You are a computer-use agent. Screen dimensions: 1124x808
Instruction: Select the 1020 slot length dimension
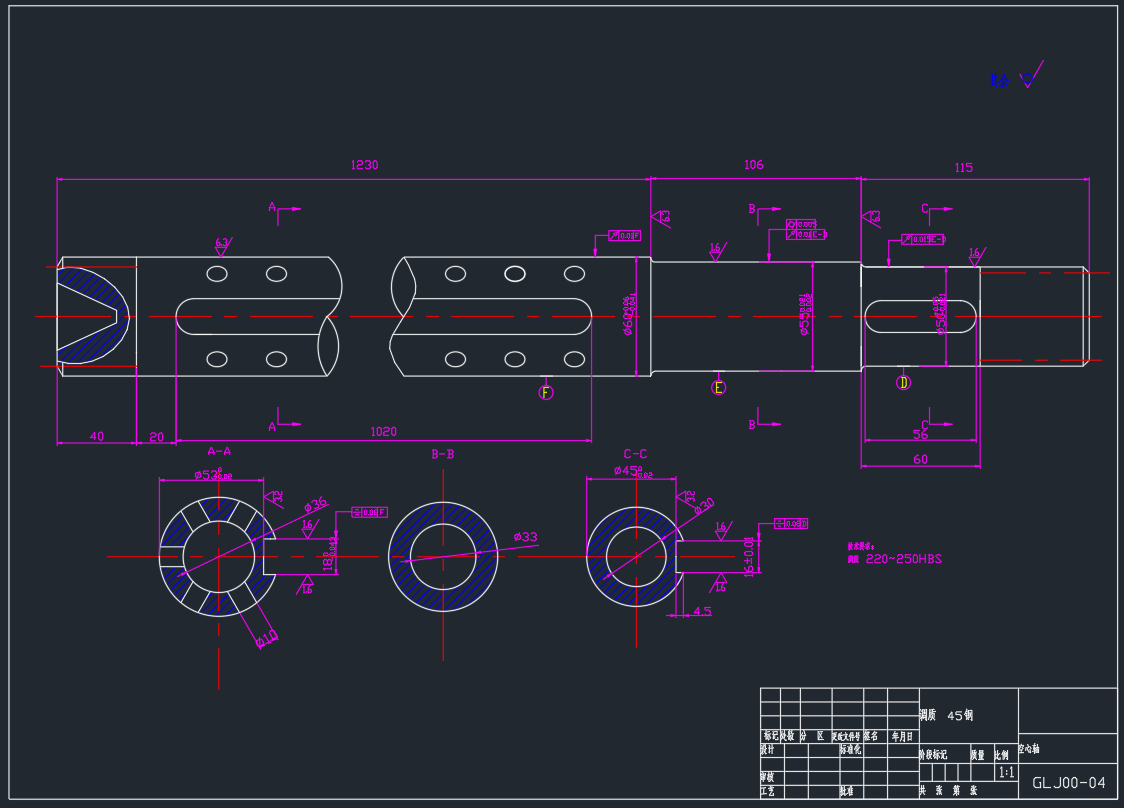coord(384,432)
